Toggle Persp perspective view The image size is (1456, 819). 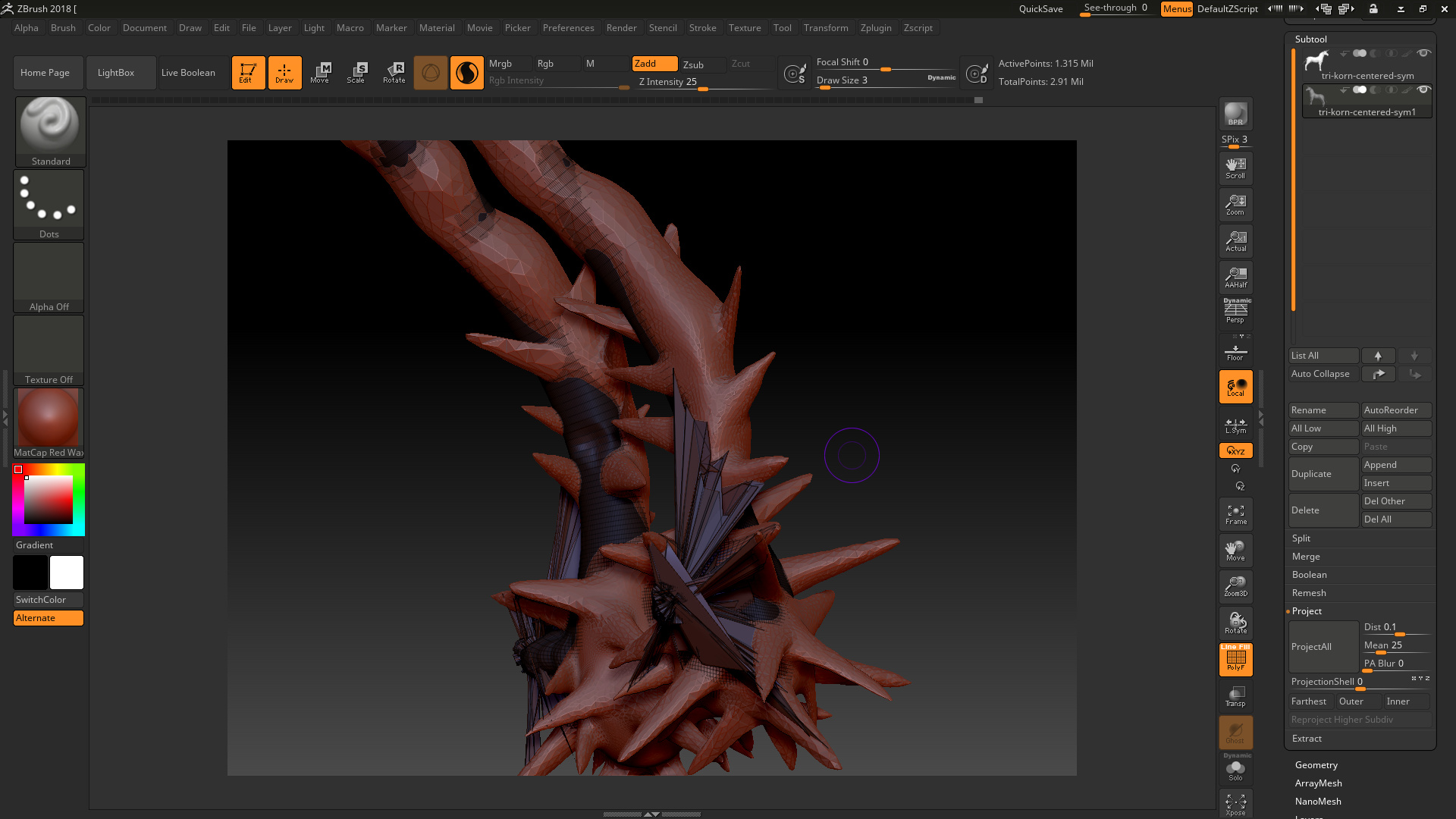(x=1235, y=312)
